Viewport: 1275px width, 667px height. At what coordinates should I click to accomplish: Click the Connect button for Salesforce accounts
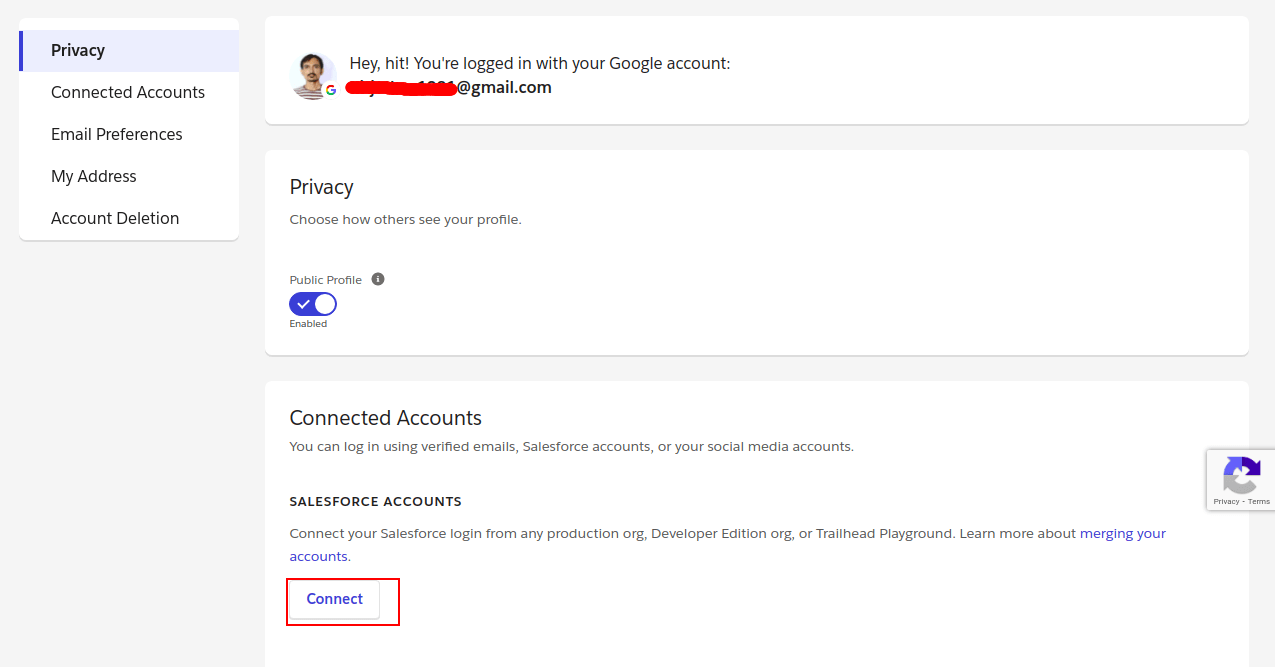pyautogui.click(x=333, y=598)
